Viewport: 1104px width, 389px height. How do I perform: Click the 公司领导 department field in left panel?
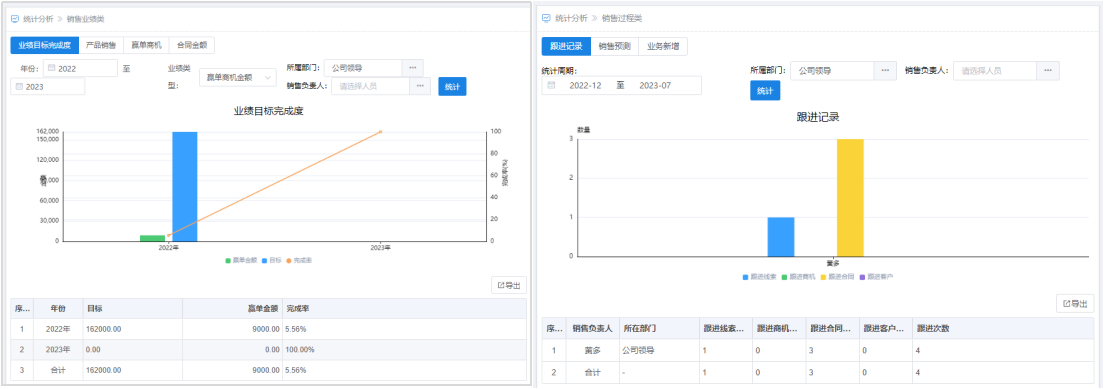tap(363, 68)
